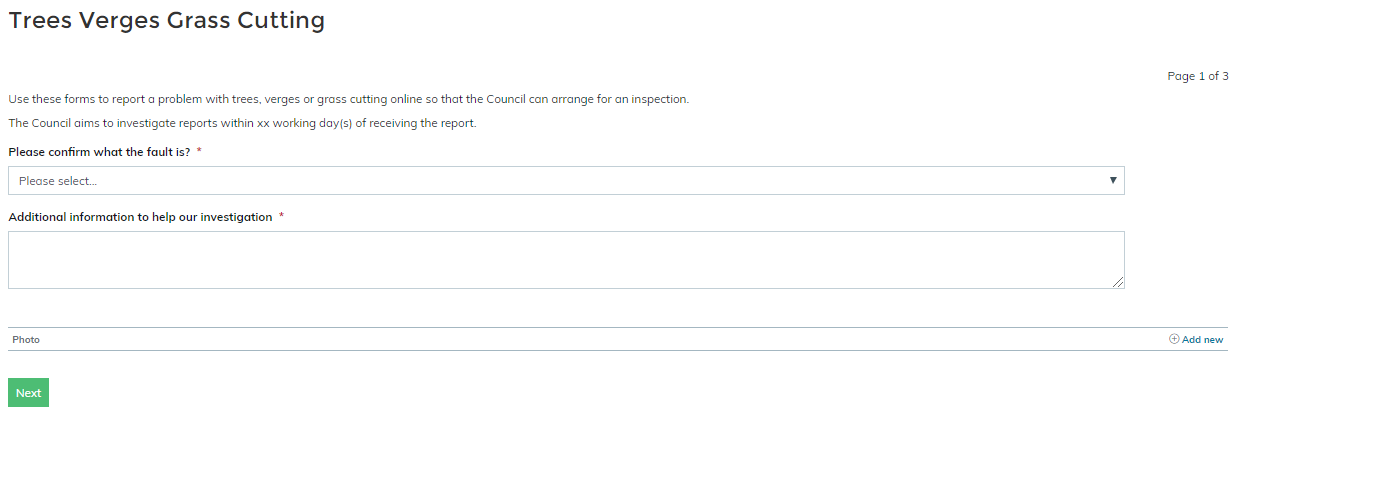
Task: Focus the Additional information text area
Action: [x=565, y=260]
